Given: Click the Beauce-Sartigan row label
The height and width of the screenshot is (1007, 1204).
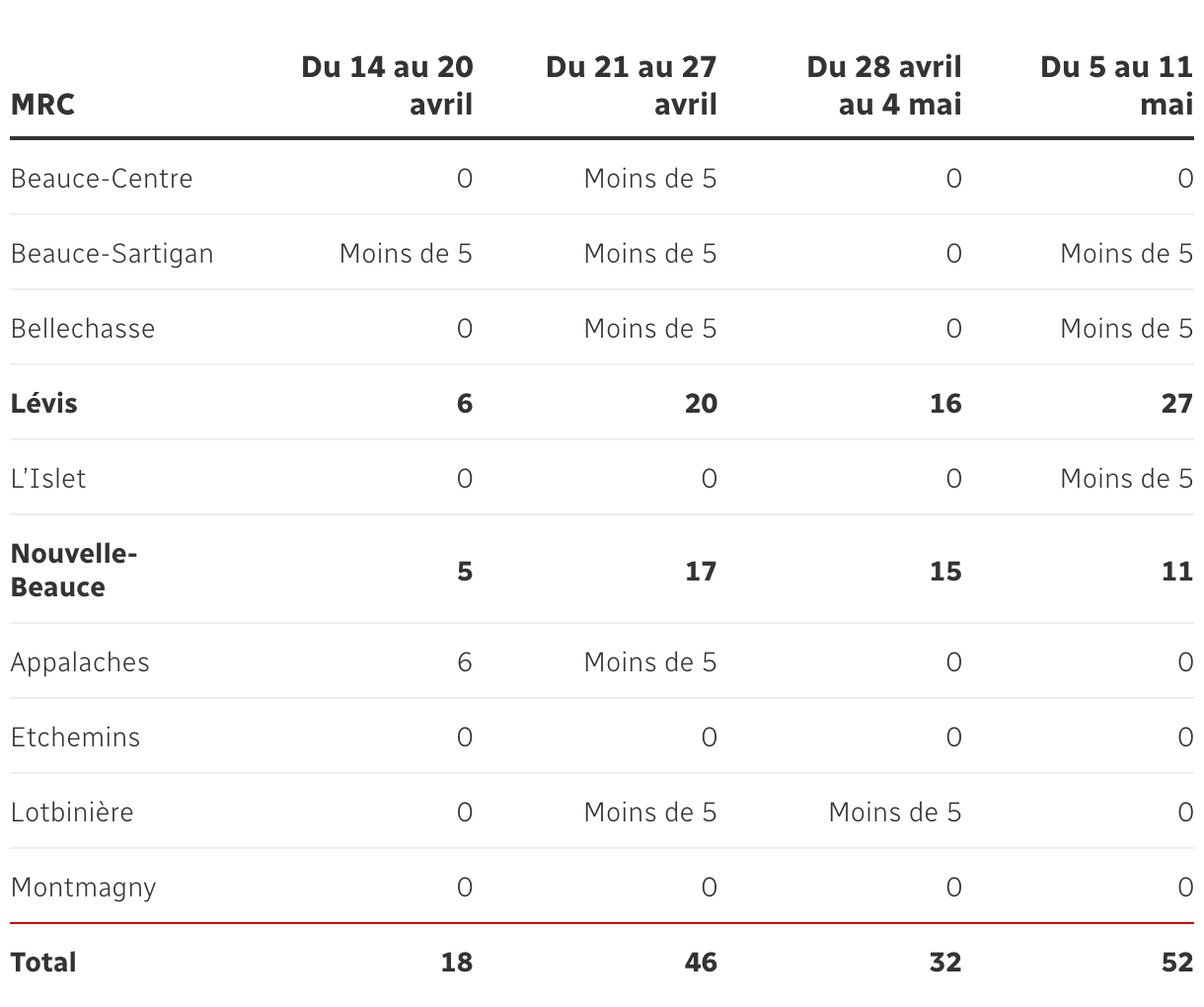Looking at the screenshot, I should pos(113,254).
